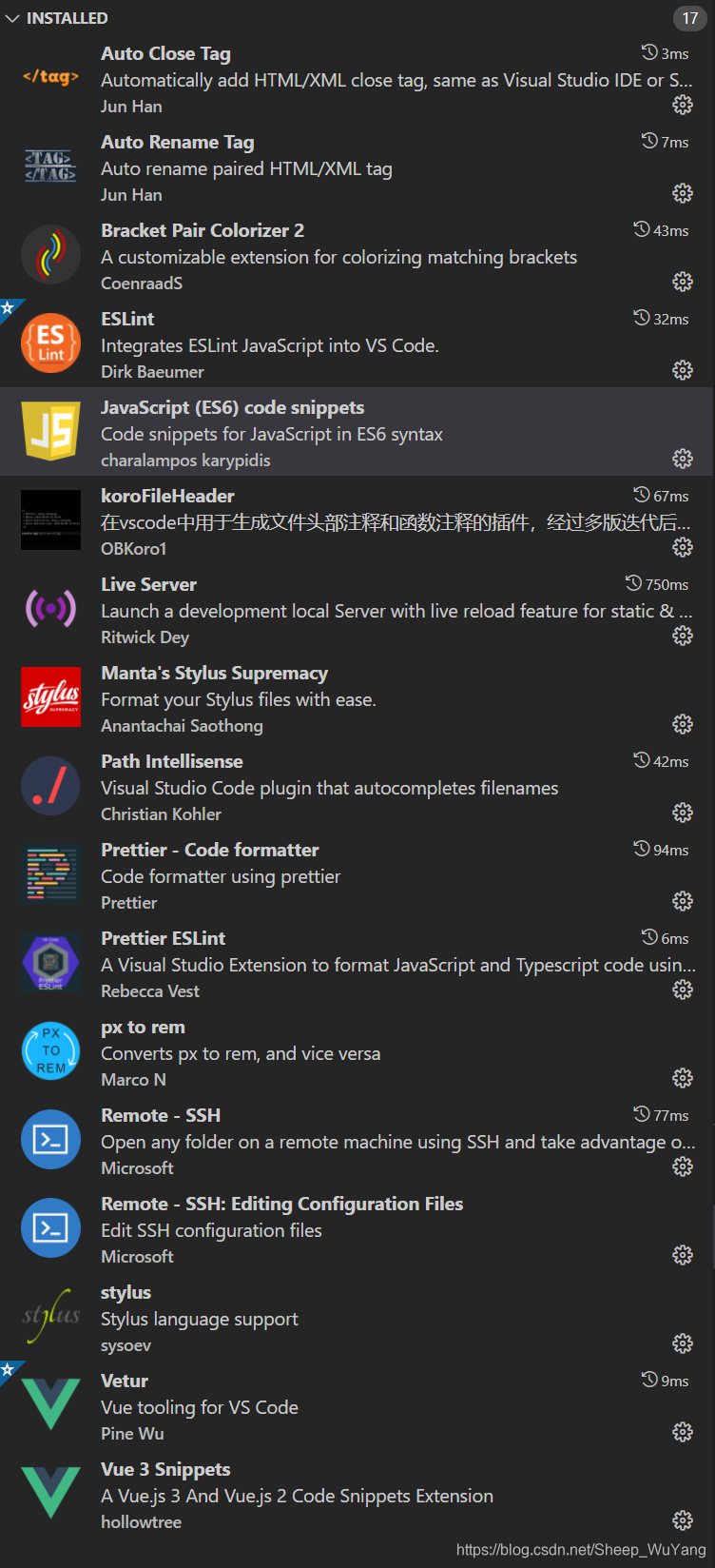Open the gear menu for Auto Close Tag
This screenshot has width=715, height=1568.
click(683, 105)
